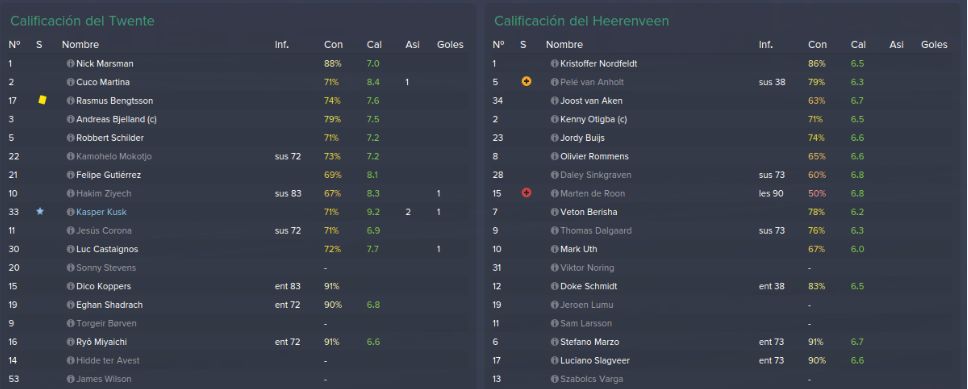The height and width of the screenshot is (389, 968).
Task: Sort Heerenveen table by Nombre header
Action: tap(564, 44)
